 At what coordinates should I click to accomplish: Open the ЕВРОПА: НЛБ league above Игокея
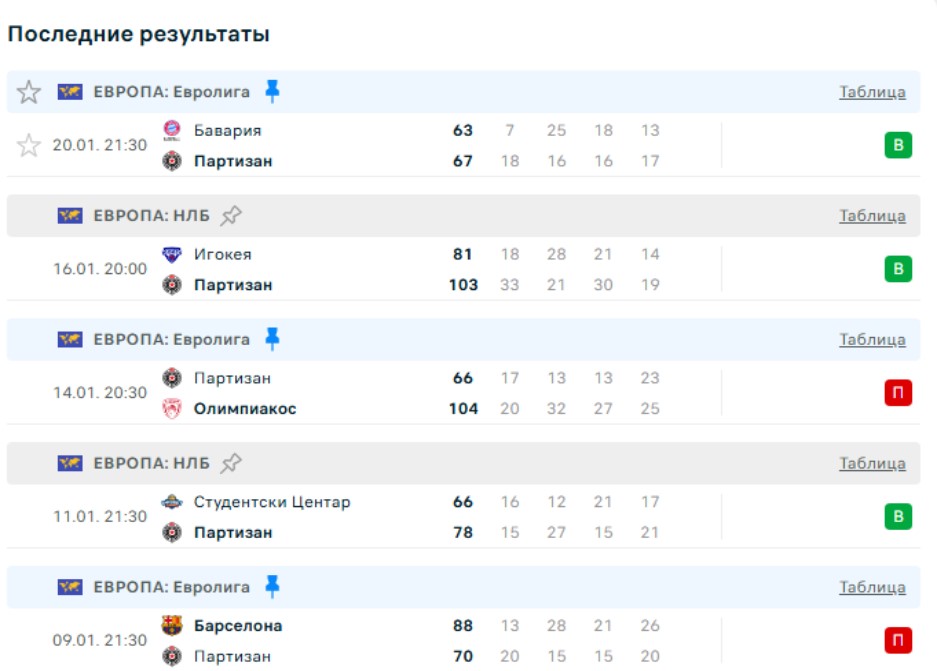pos(151,216)
